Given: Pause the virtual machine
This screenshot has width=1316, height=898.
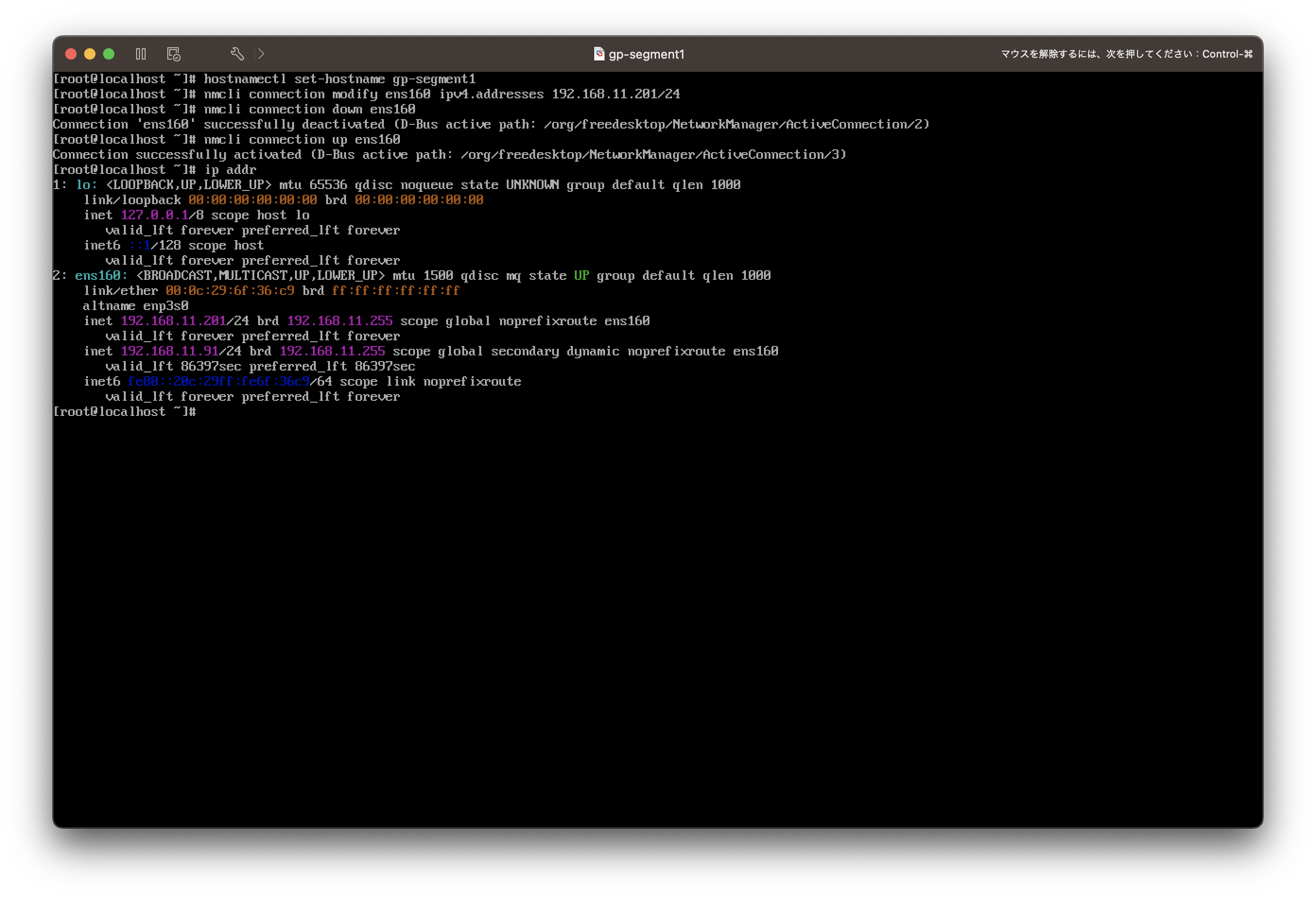Looking at the screenshot, I should (x=141, y=54).
